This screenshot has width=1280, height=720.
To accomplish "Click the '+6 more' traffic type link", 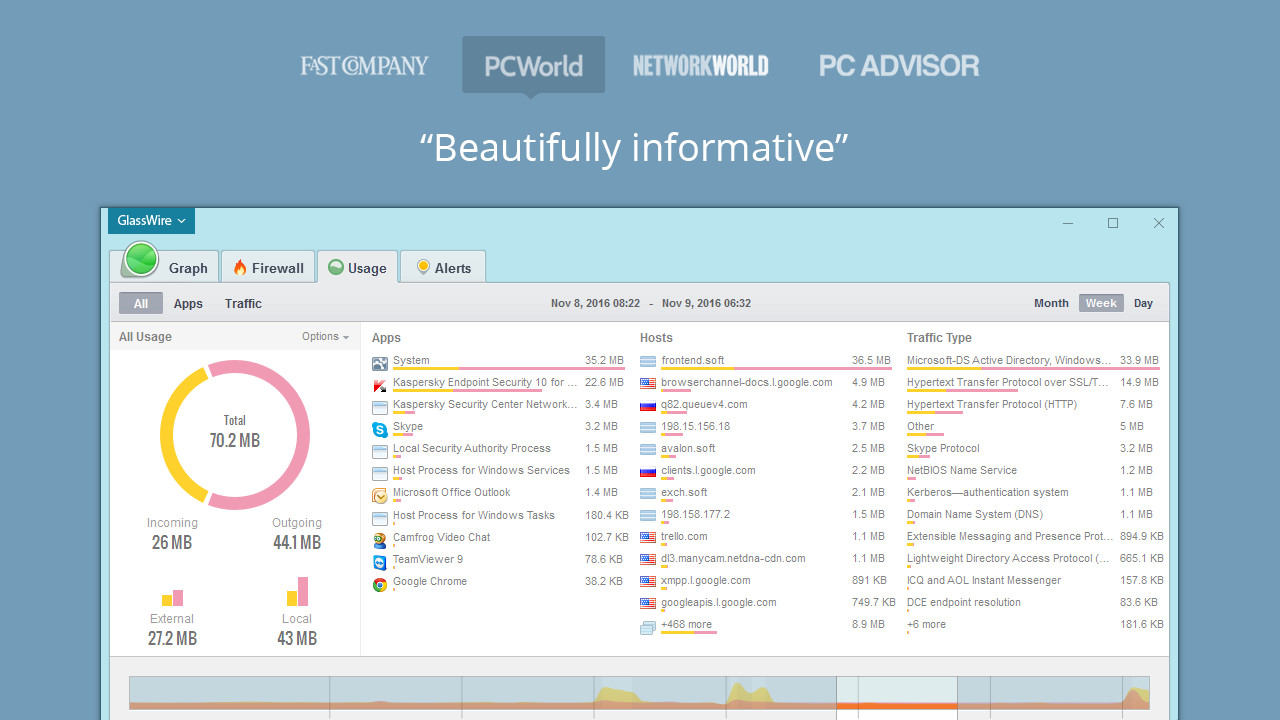I will click(926, 624).
